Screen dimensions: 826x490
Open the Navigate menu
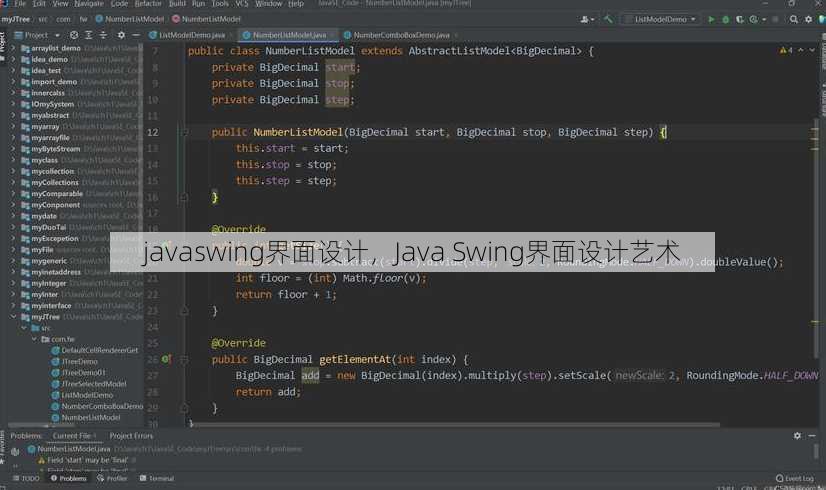click(x=88, y=4)
